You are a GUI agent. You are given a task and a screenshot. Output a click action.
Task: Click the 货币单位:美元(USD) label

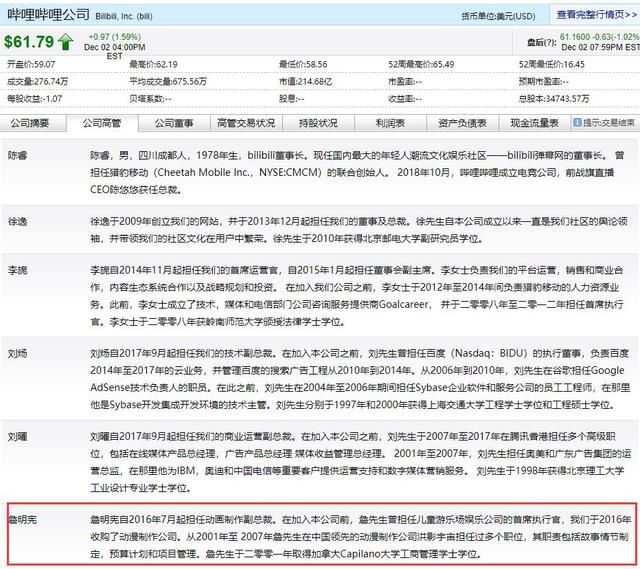coord(498,16)
